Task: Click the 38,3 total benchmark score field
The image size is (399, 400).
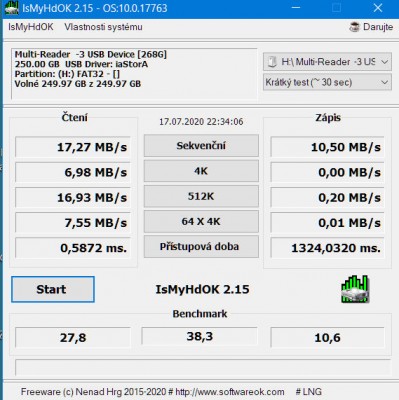Action: click(x=200, y=336)
